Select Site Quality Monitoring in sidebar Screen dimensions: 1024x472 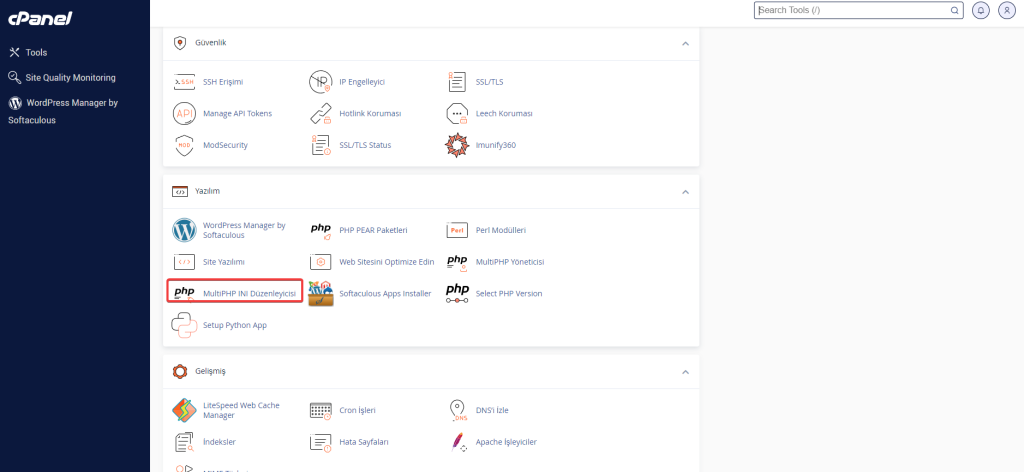pyautogui.click(x=70, y=77)
